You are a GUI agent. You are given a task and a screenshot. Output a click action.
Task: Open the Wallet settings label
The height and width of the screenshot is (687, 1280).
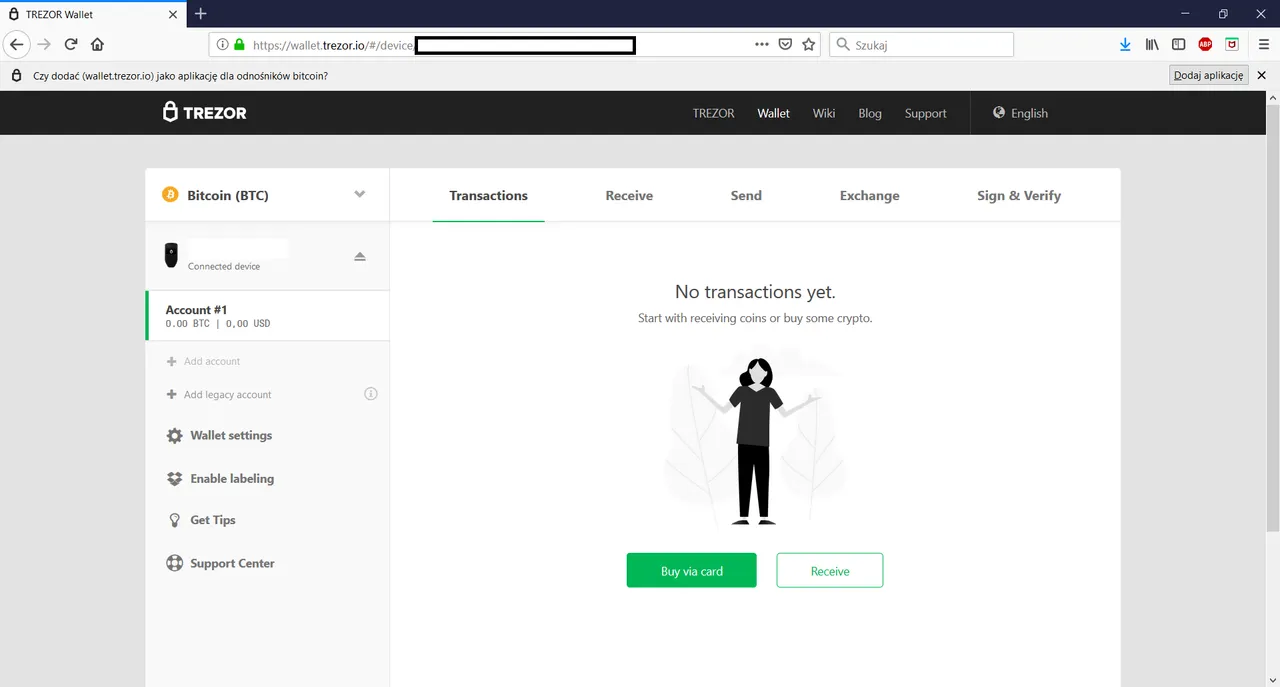pos(231,436)
